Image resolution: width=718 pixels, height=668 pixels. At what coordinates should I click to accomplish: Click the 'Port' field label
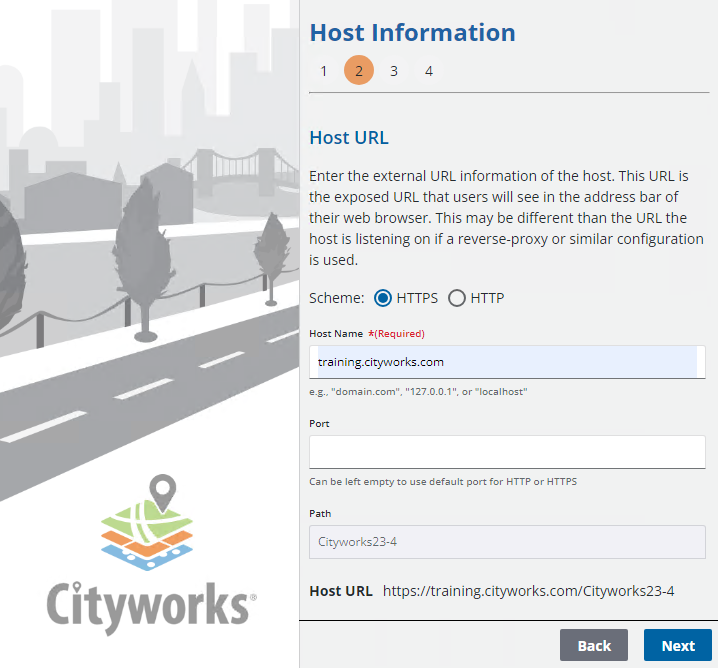pos(319,424)
